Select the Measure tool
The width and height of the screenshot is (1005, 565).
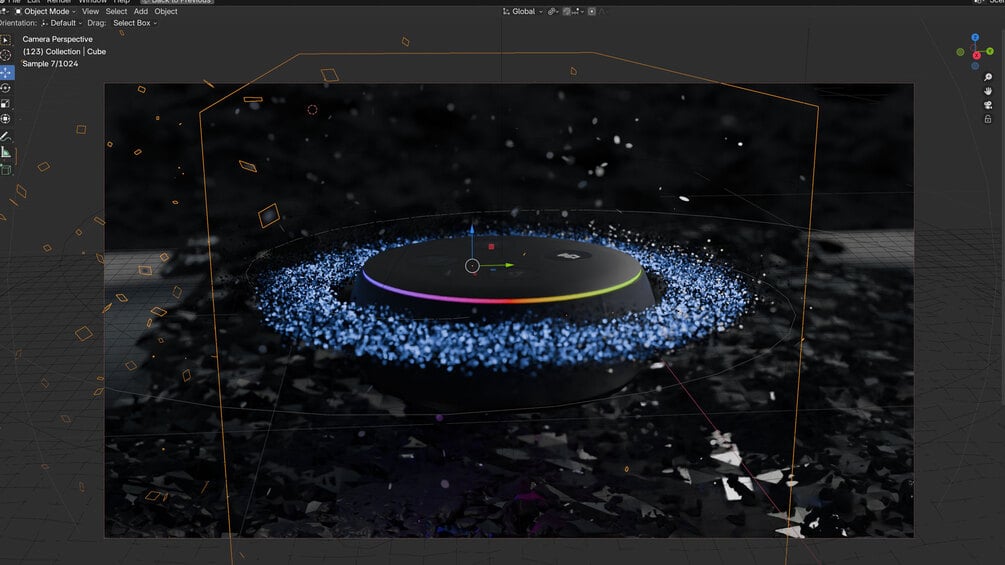point(6,152)
